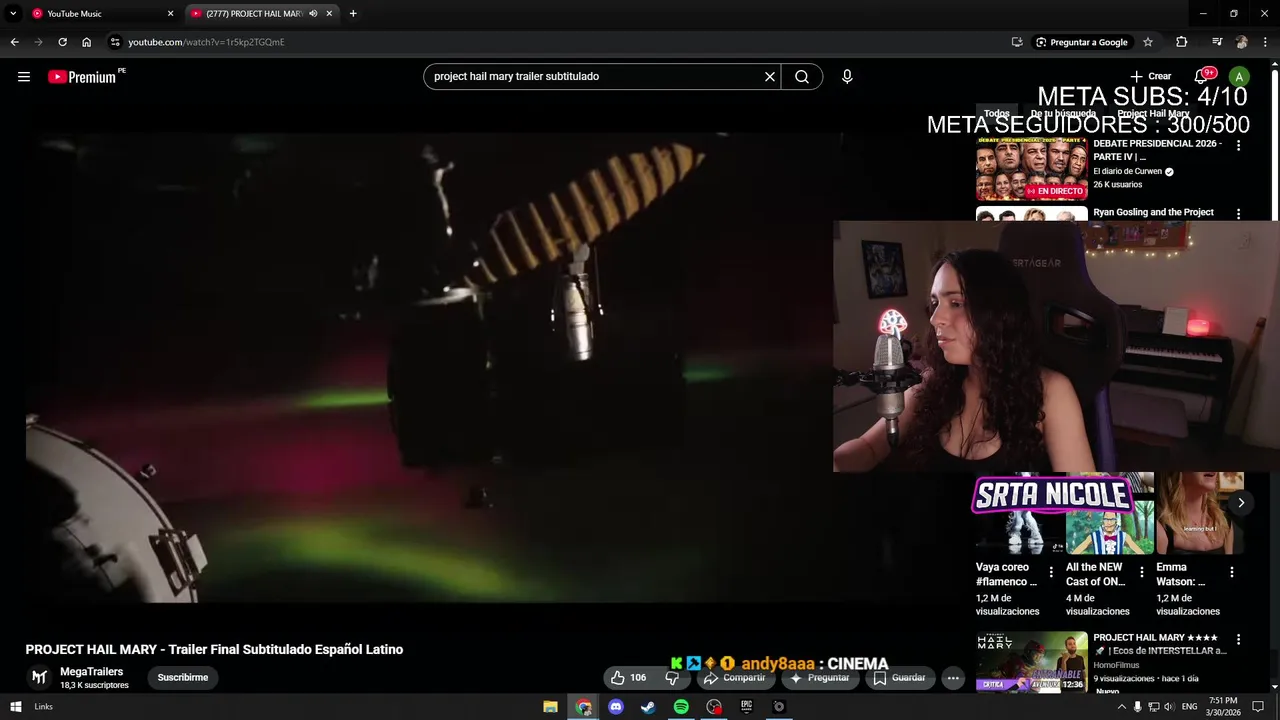
Task: Open options for Ryan Gosling video
Action: tap(1238, 214)
